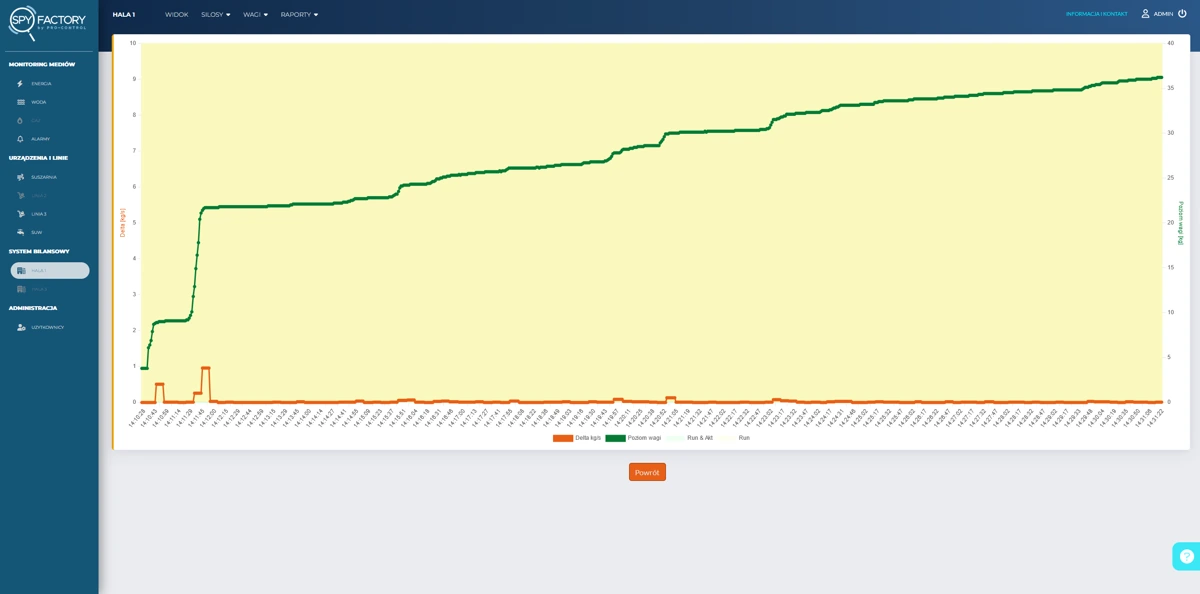Expand the Silosy dropdown menu

tap(215, 15)
